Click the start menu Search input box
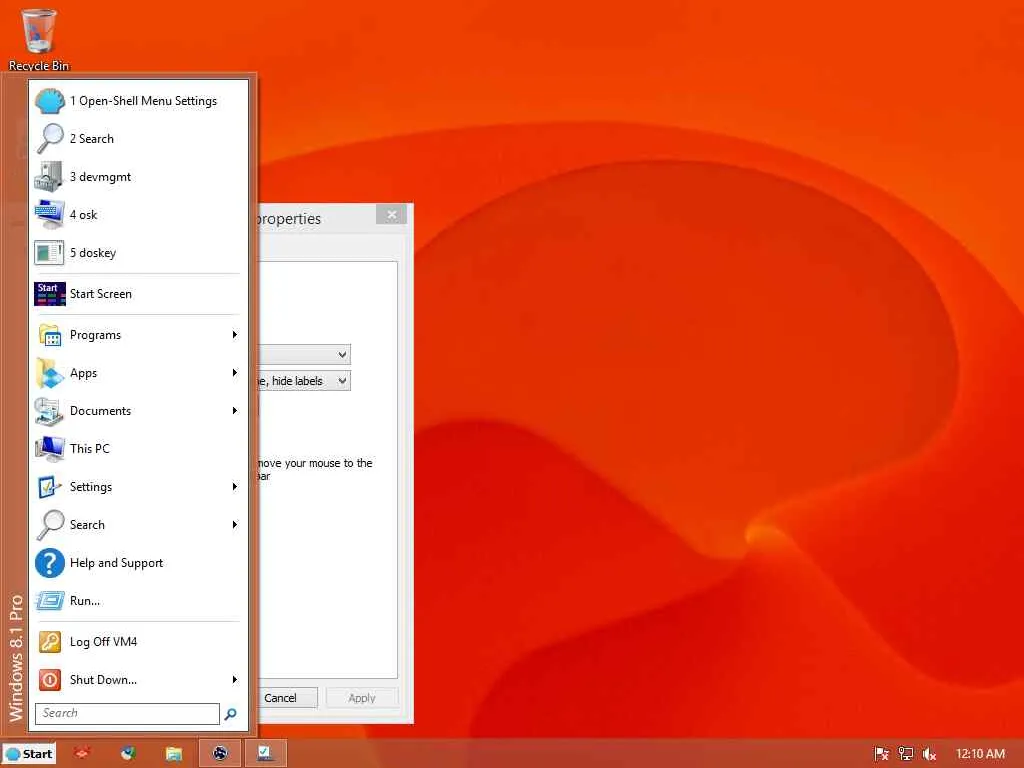The height and width of the screenshot is (768, 1024). [x=127, y=713]
